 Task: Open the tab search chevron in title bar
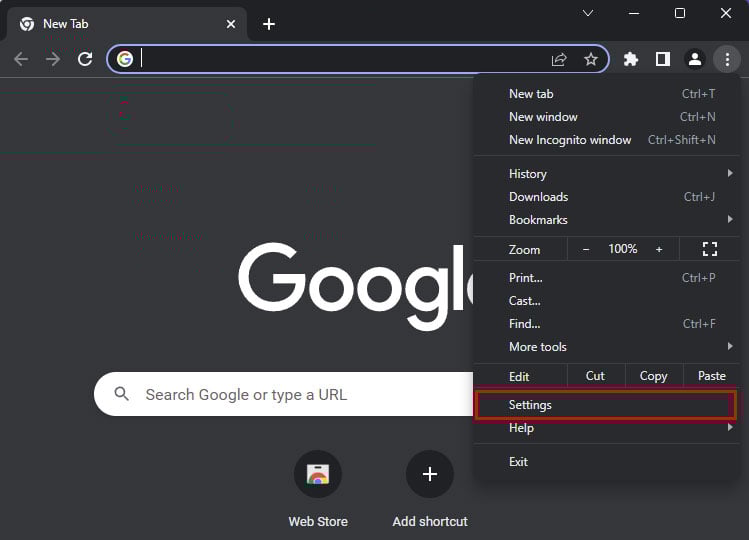[x=588, y=13]
